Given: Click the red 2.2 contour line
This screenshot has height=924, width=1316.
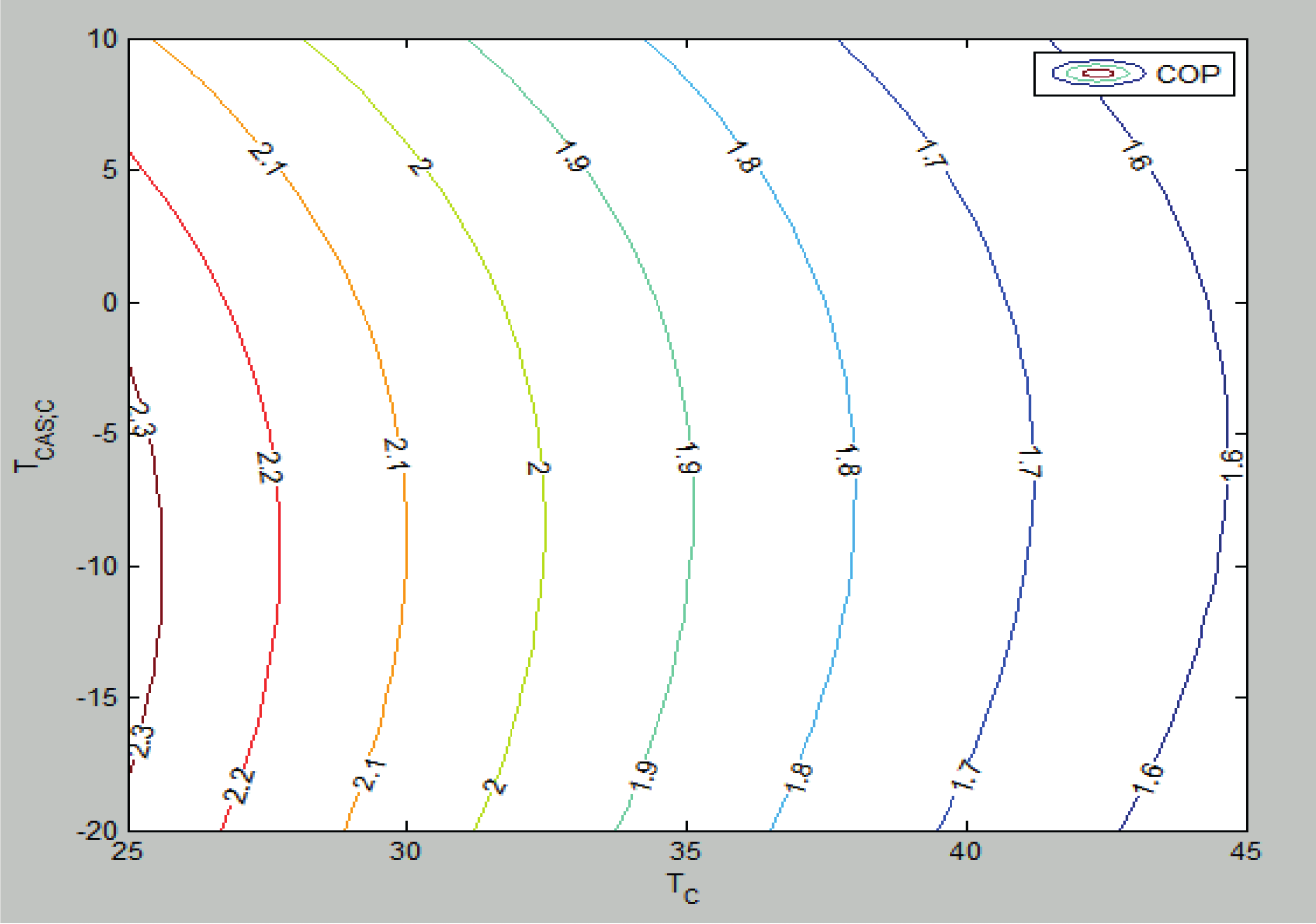Looking at the screenshot, I should point(279,566).
